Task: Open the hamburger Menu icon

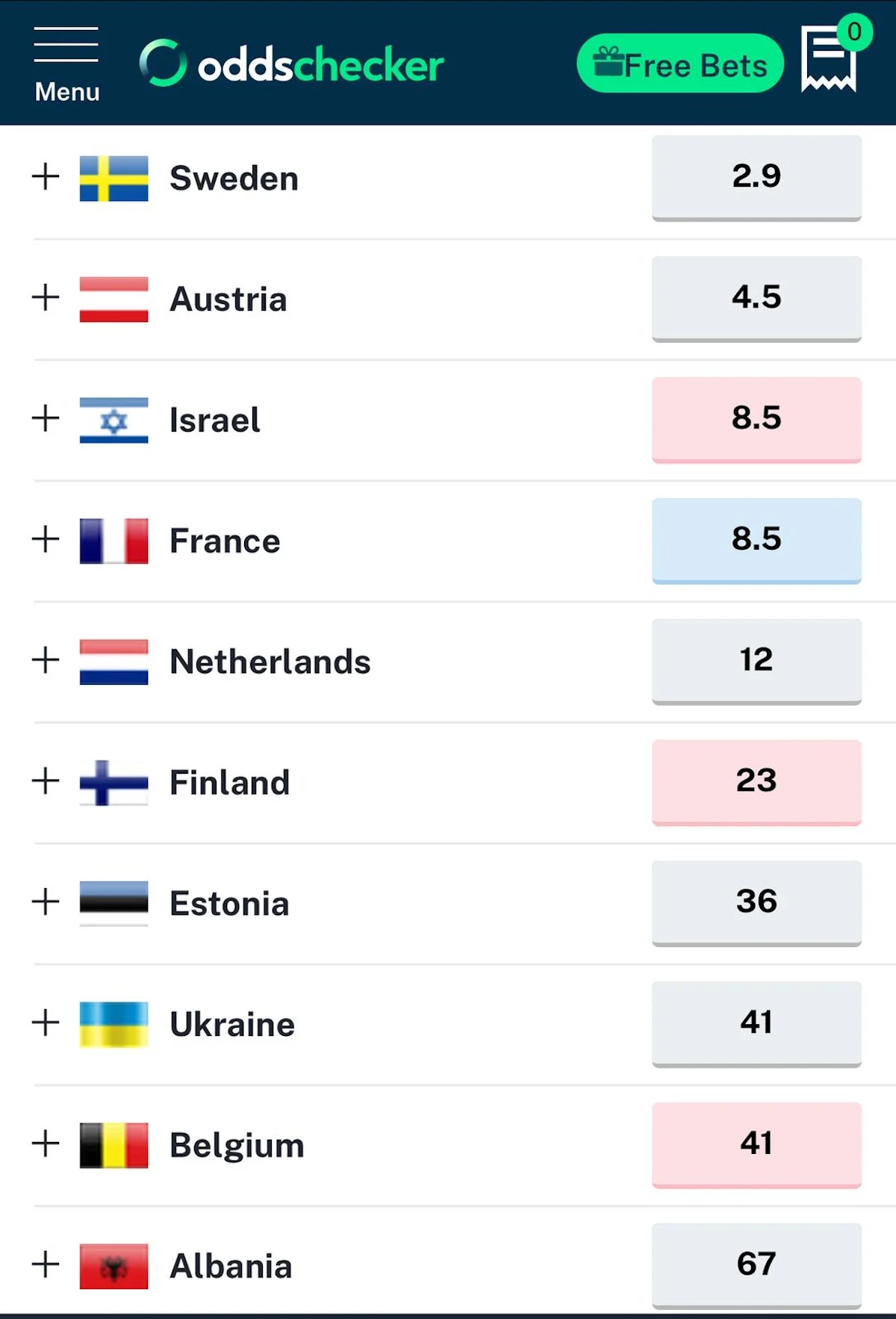Action: pyautogui.click(x=66, y=64)
